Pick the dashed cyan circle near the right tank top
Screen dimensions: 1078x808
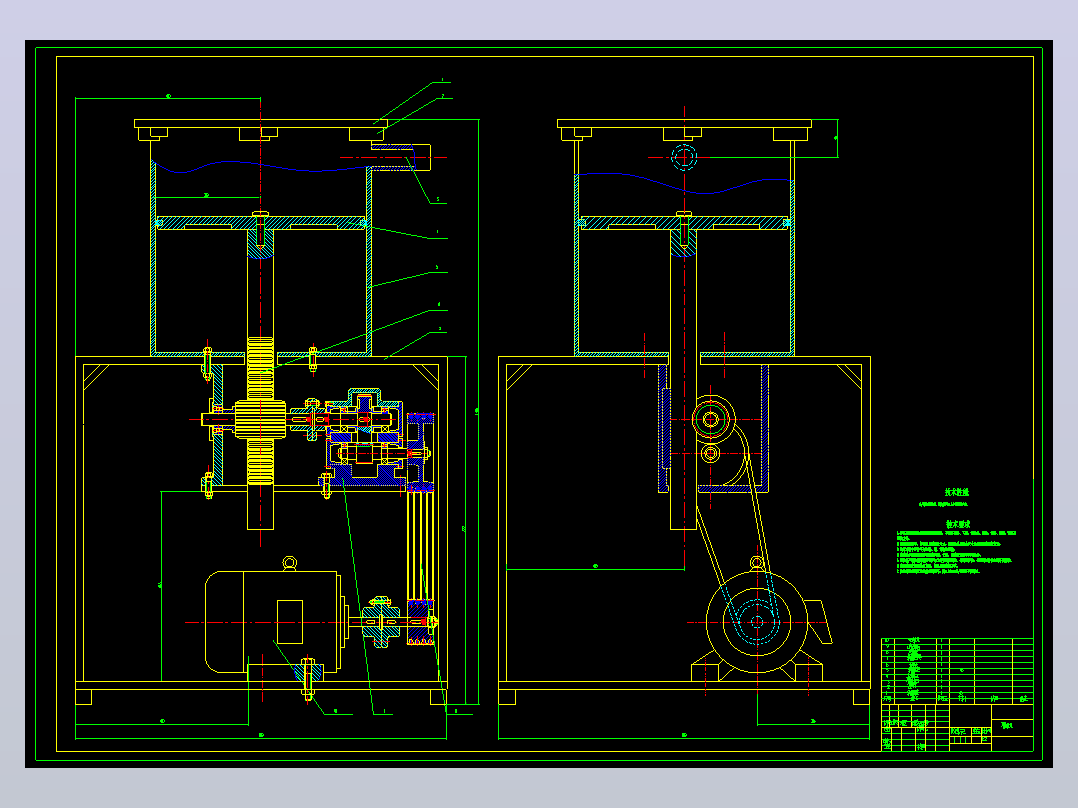click(x=684, y=157)
